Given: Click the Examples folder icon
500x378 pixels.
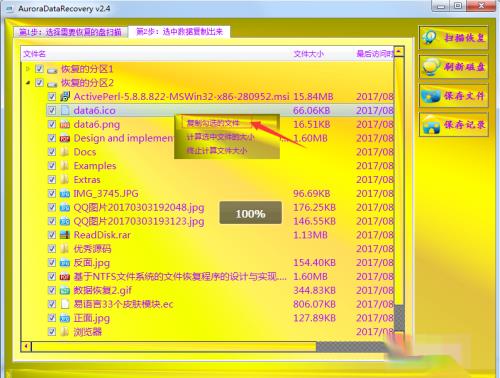Looking at the screenshot, I should tap(65, 166).
